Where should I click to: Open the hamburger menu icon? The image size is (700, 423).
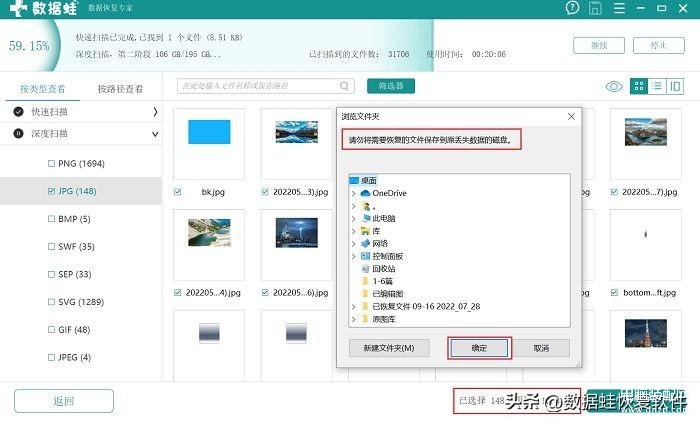point(619,8)
